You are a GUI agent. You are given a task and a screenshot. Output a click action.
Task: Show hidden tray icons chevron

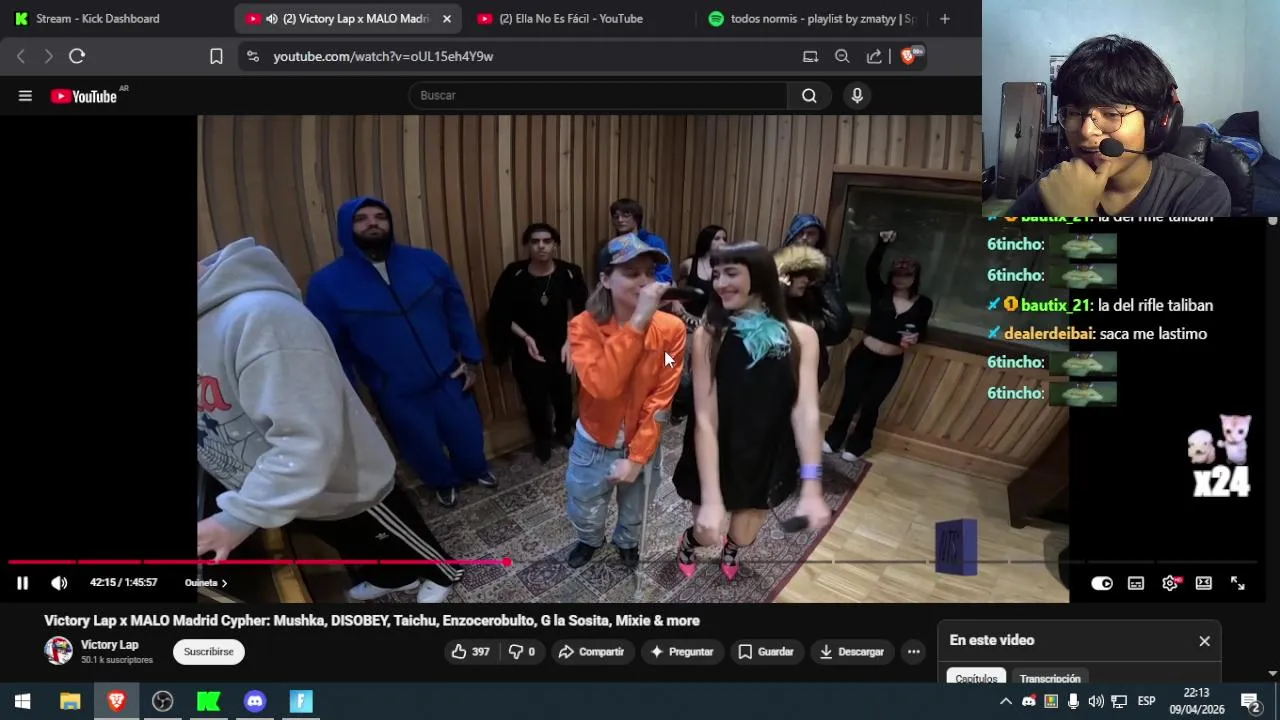pyautogui.click(x=1006, y=702)
